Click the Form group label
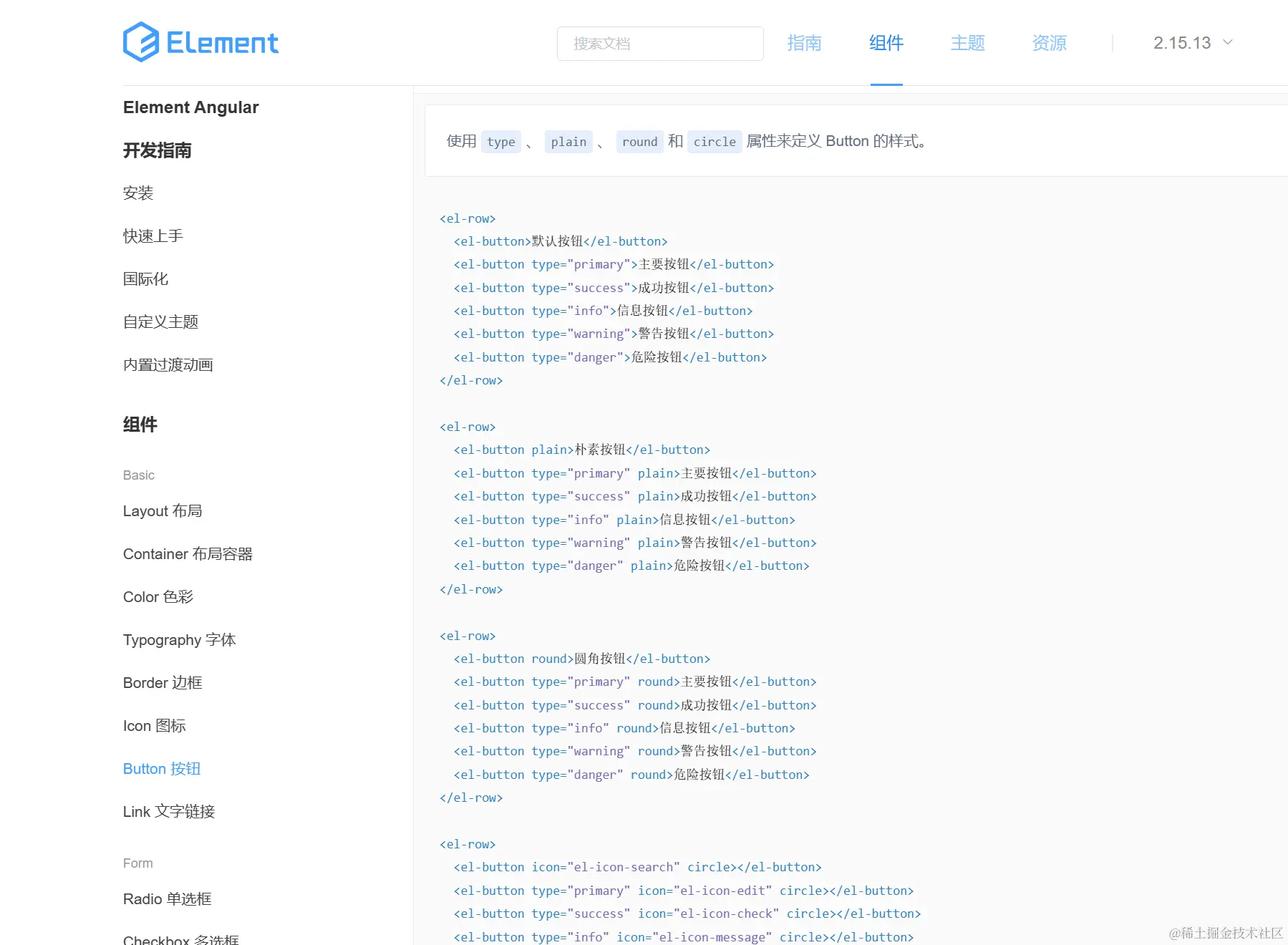1288x945 pixels. [138, 863]
